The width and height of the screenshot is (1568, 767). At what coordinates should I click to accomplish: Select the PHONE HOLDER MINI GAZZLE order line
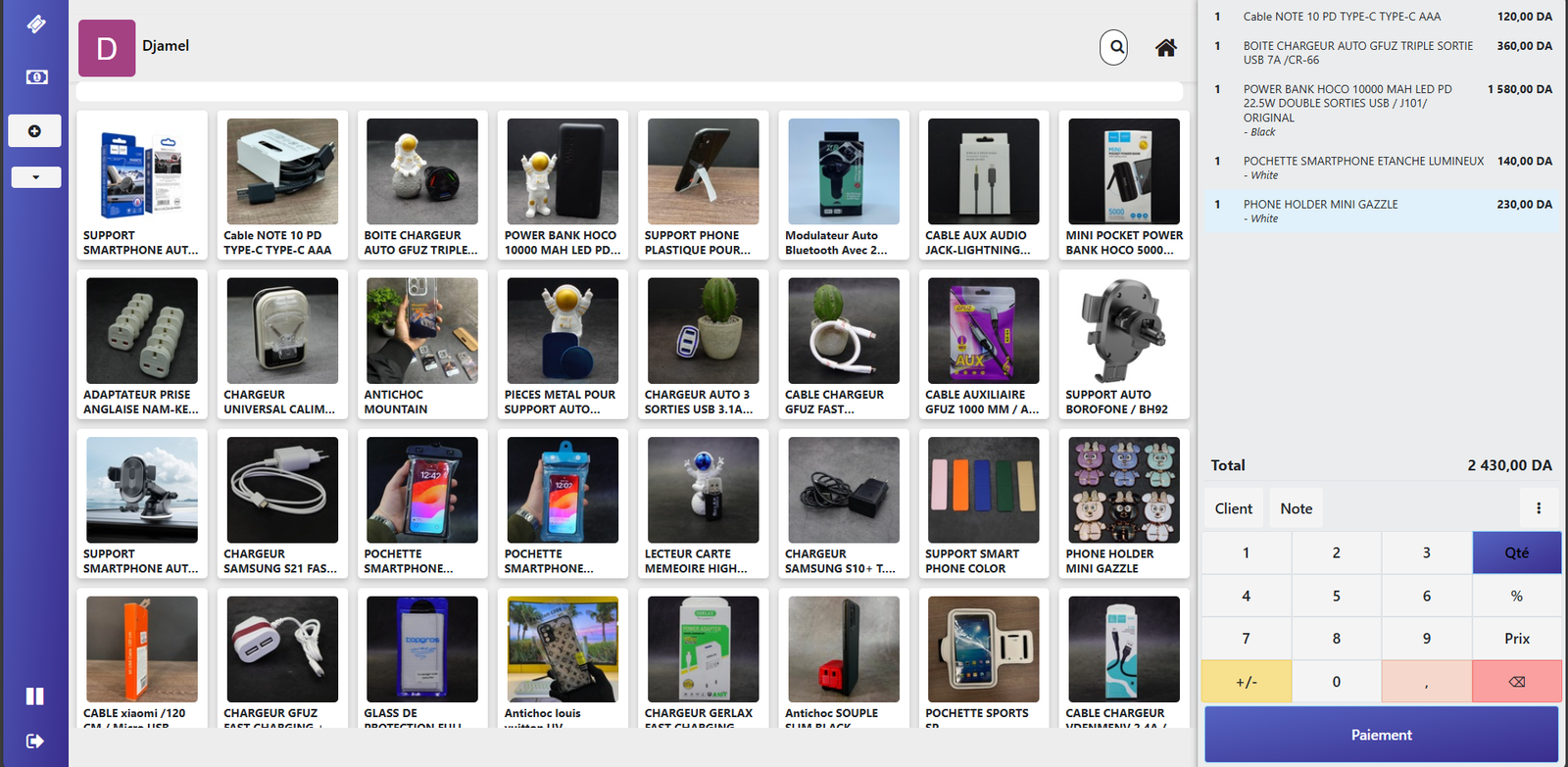[1382, 211]
